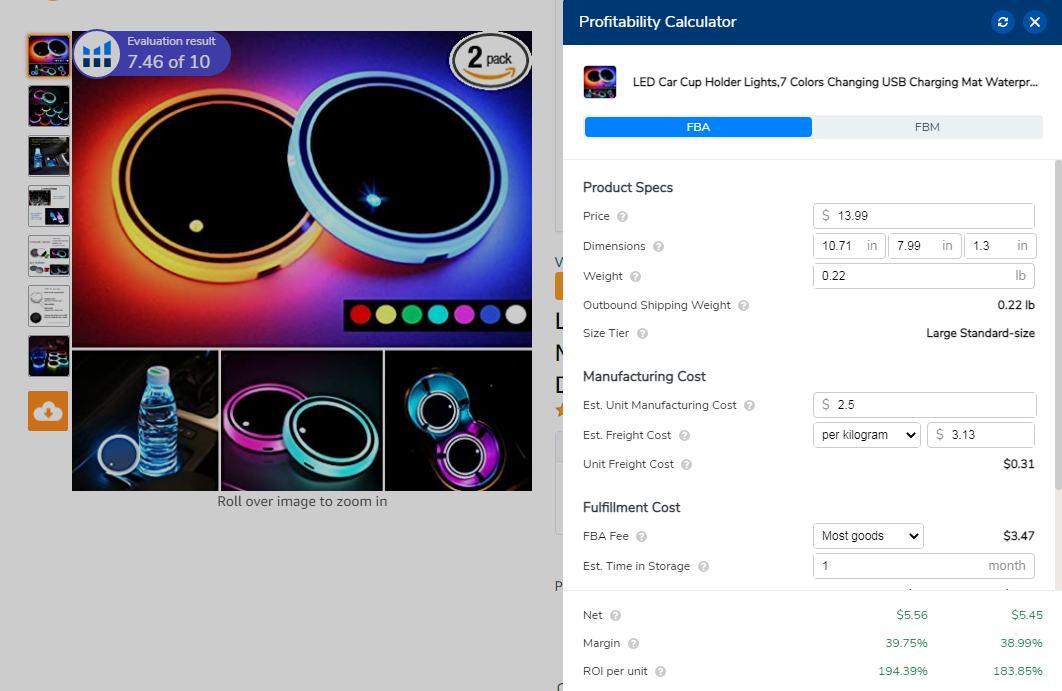Close the Profitability Calculator panel
Screen dimensions: 1062x691
[x=1035, y=22]
